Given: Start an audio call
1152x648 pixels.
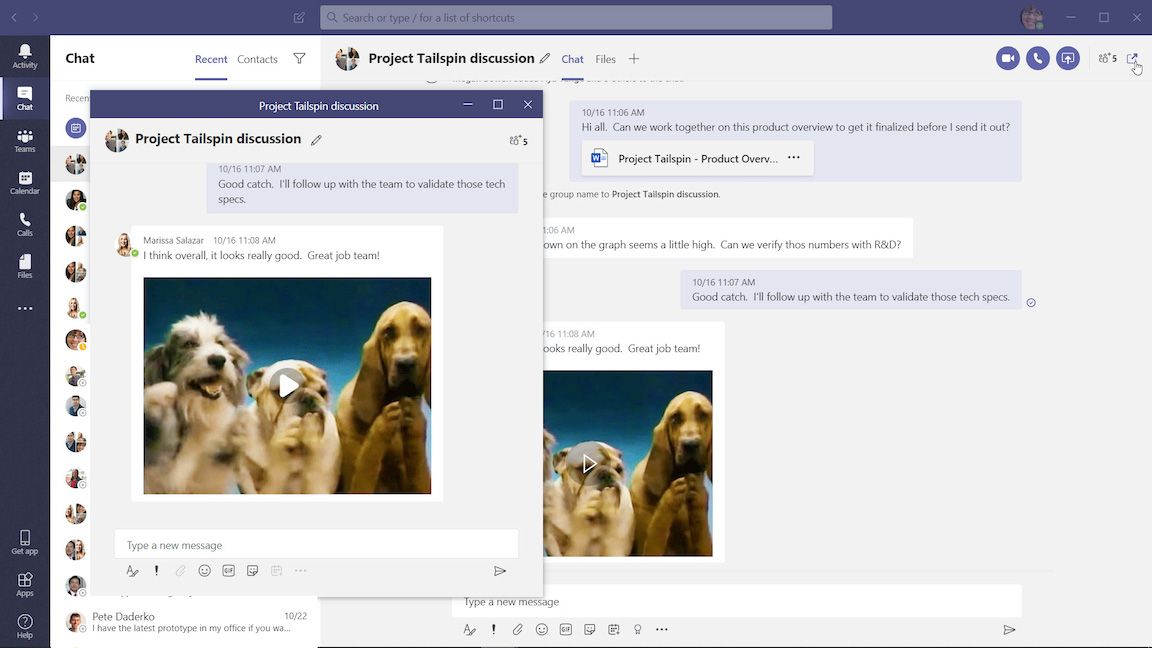Looking at the screenshot, I should (1037, 58).
